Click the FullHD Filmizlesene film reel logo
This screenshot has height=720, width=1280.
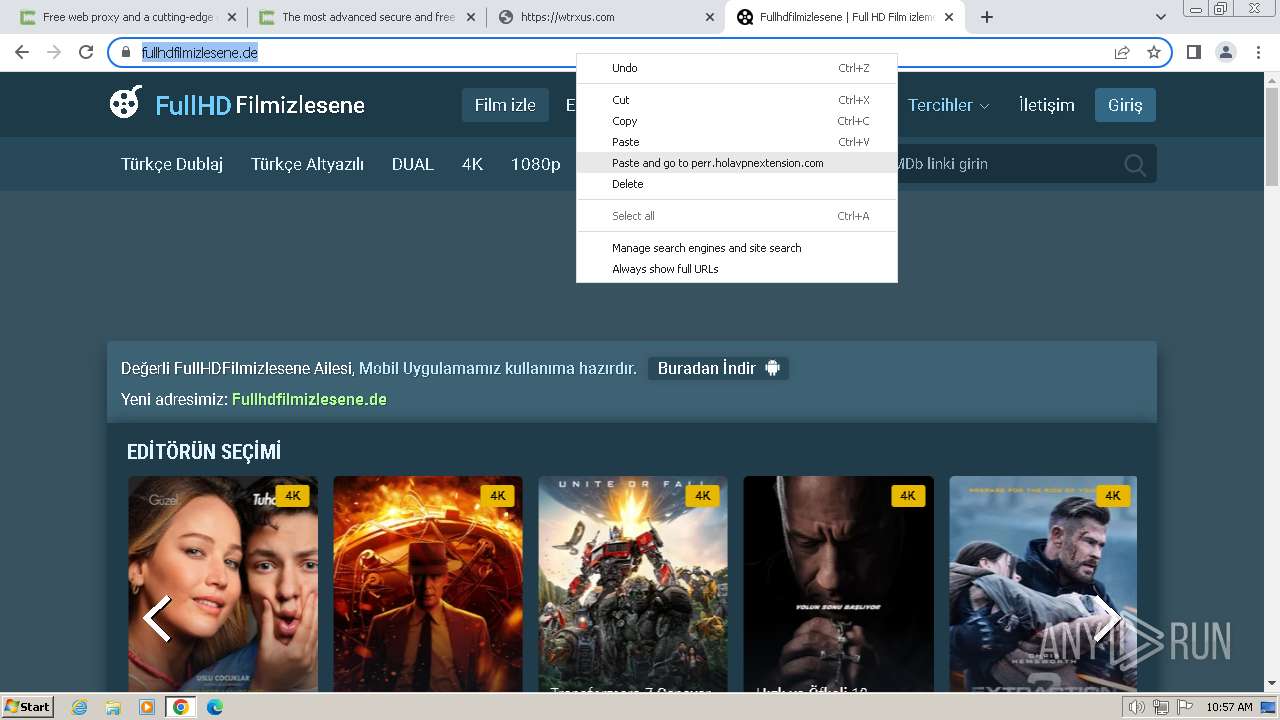pos(126,103)
